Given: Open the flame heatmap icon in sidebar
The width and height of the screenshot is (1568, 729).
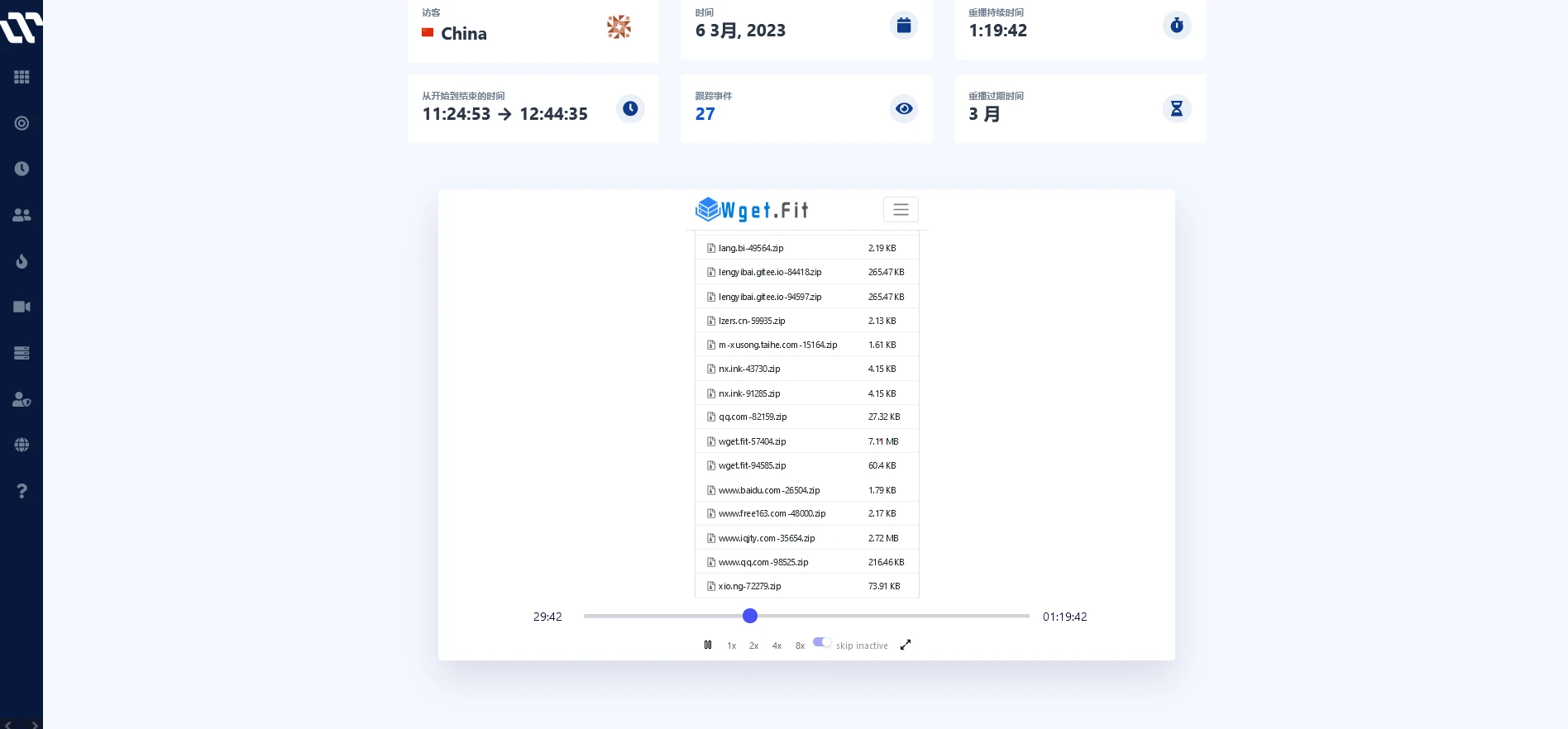Looking at the screenshot, I should tap(22, 261).
